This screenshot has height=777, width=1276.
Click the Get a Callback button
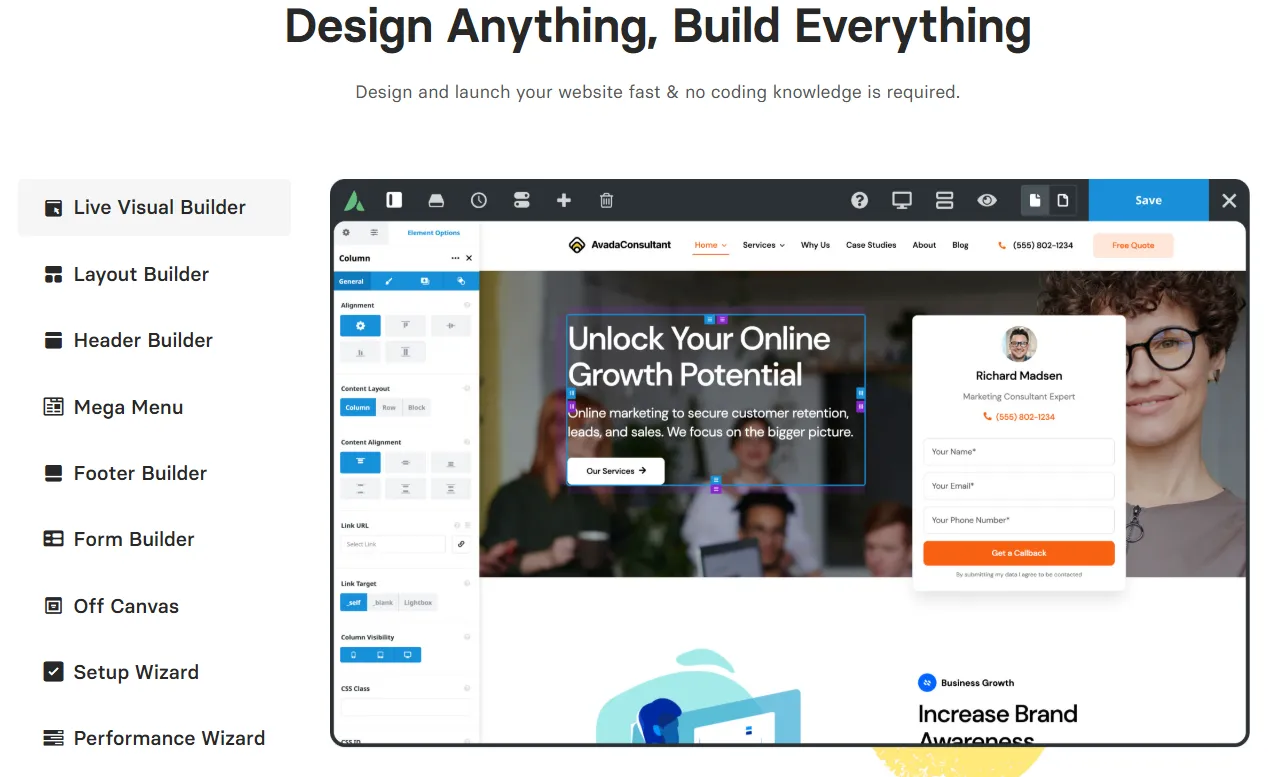coord(1018,553)
